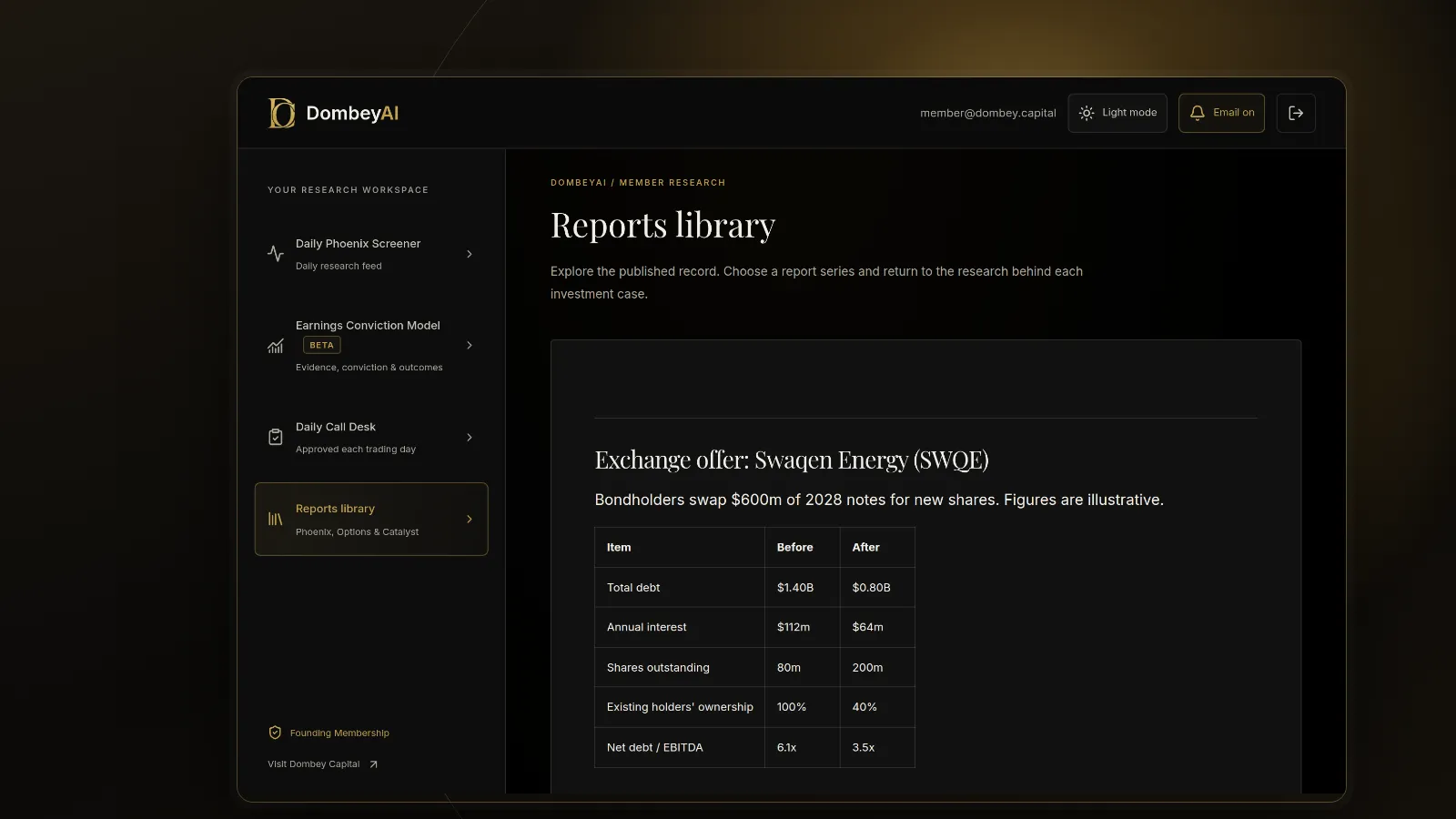
Task: Open Earnings Conviction Model menu item
Action: 371,346
